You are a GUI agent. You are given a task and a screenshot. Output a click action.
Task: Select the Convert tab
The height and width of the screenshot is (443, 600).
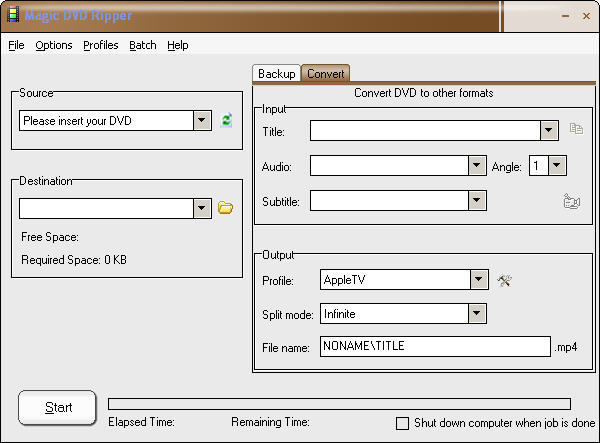coord(326,73)
